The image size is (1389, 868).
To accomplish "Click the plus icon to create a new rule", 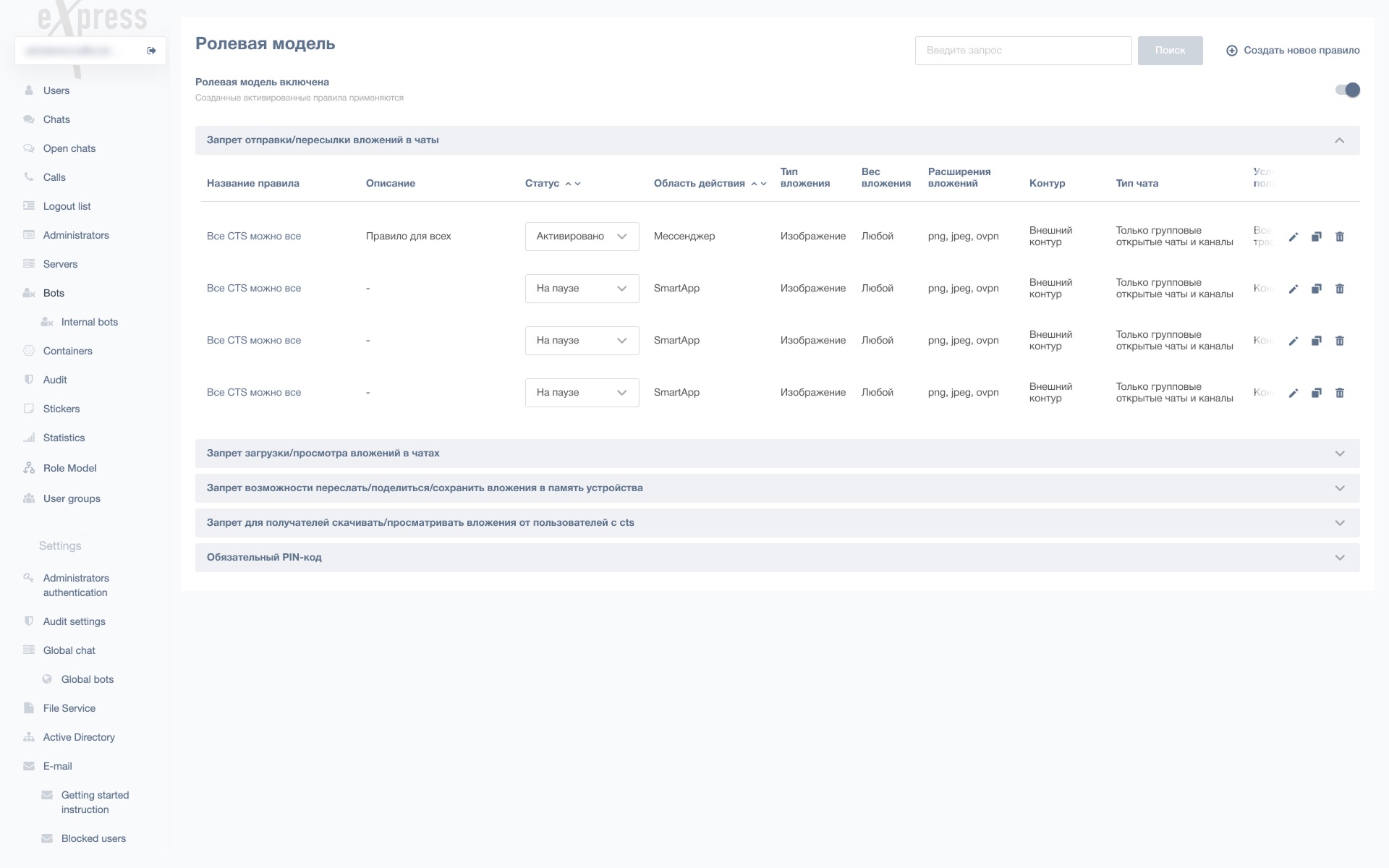I will (x=1231, y=51).
